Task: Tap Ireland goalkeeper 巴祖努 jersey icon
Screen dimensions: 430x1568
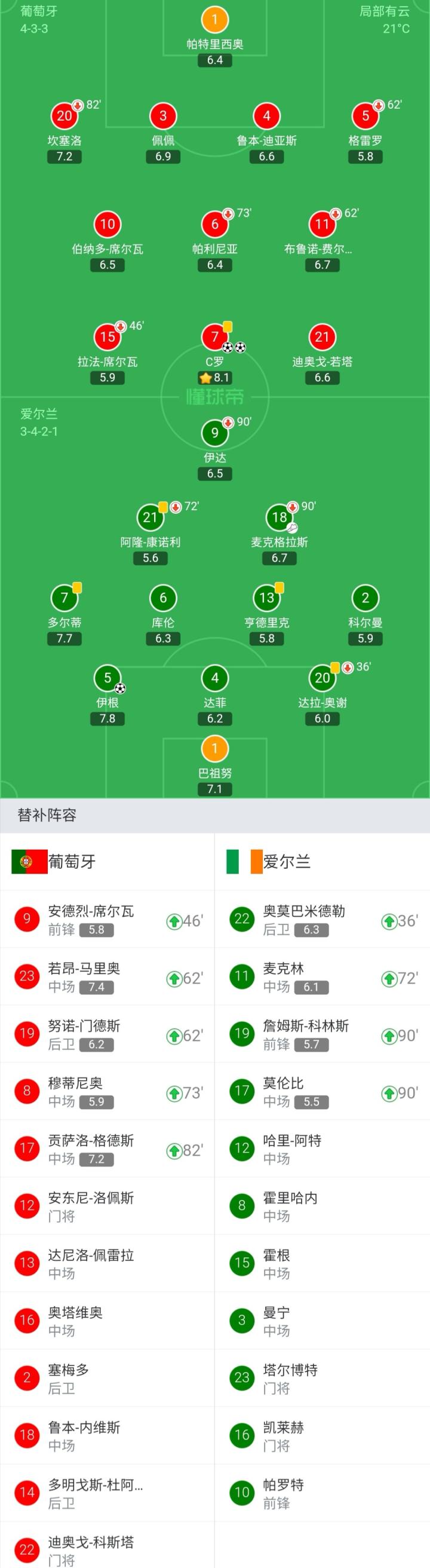Action: (x=214, y=749)
